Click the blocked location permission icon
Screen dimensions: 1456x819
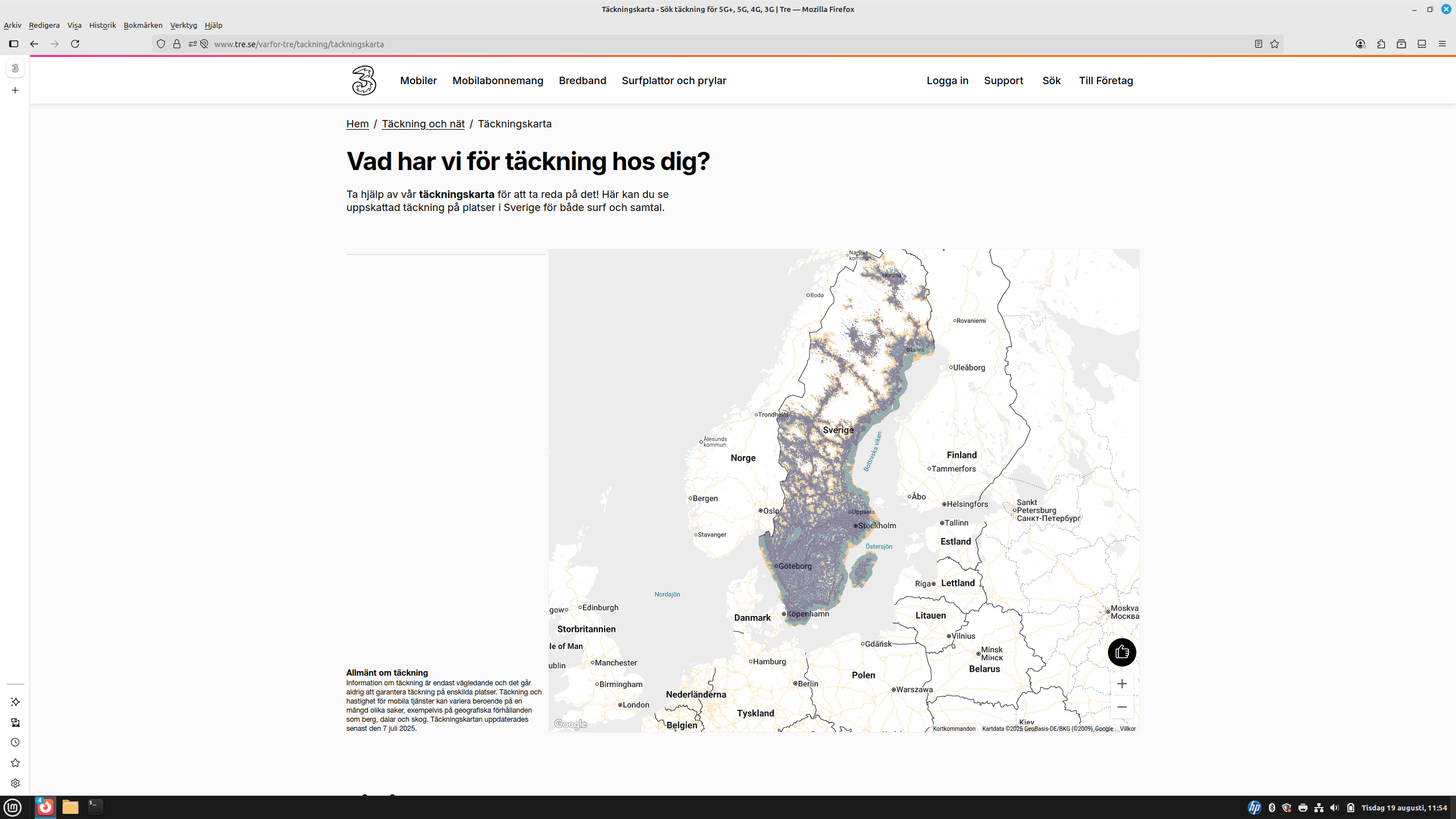pos(204,44)
